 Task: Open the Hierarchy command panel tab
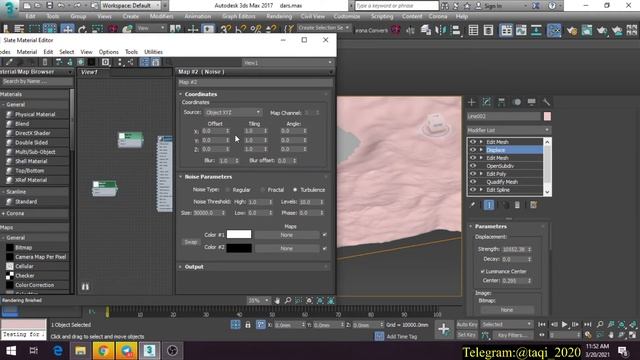coord(501,102)
